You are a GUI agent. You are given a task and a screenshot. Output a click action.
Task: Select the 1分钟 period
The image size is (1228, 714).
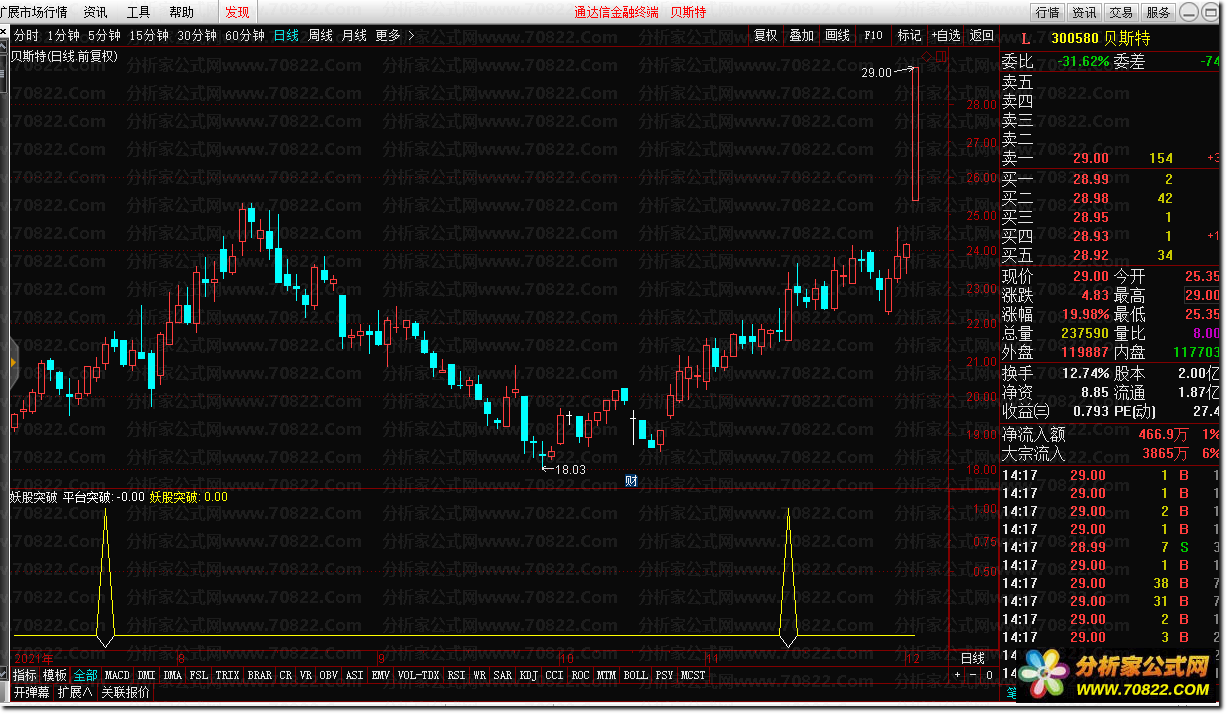62,35
